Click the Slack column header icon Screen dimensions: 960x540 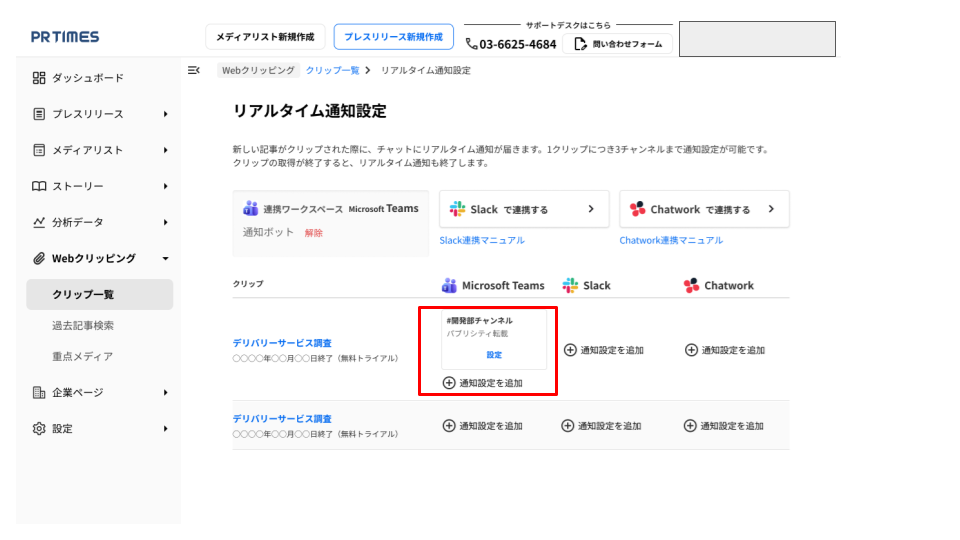[x=570, y=285]
